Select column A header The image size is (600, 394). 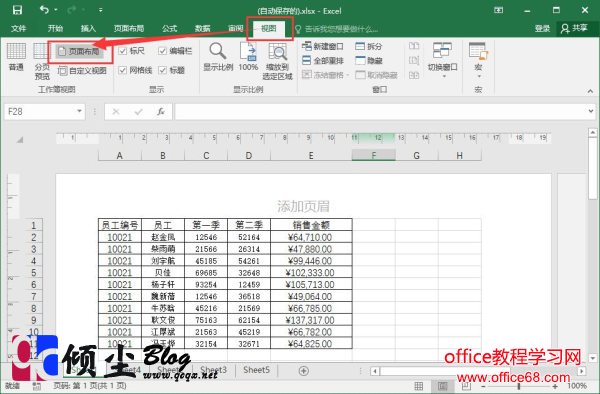click(120, 155)
